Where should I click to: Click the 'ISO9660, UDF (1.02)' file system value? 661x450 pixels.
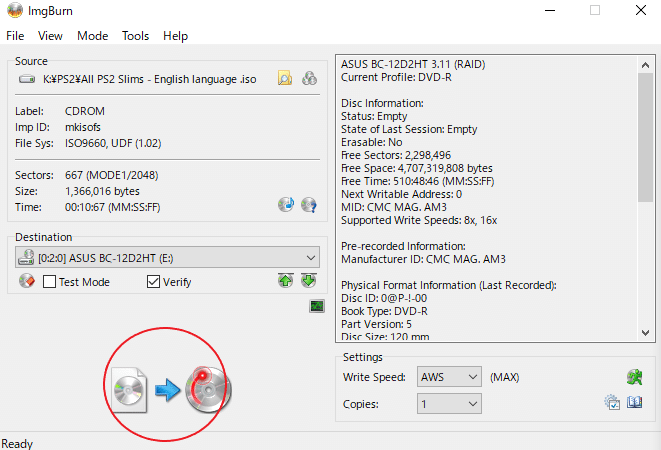click(113, 143)
